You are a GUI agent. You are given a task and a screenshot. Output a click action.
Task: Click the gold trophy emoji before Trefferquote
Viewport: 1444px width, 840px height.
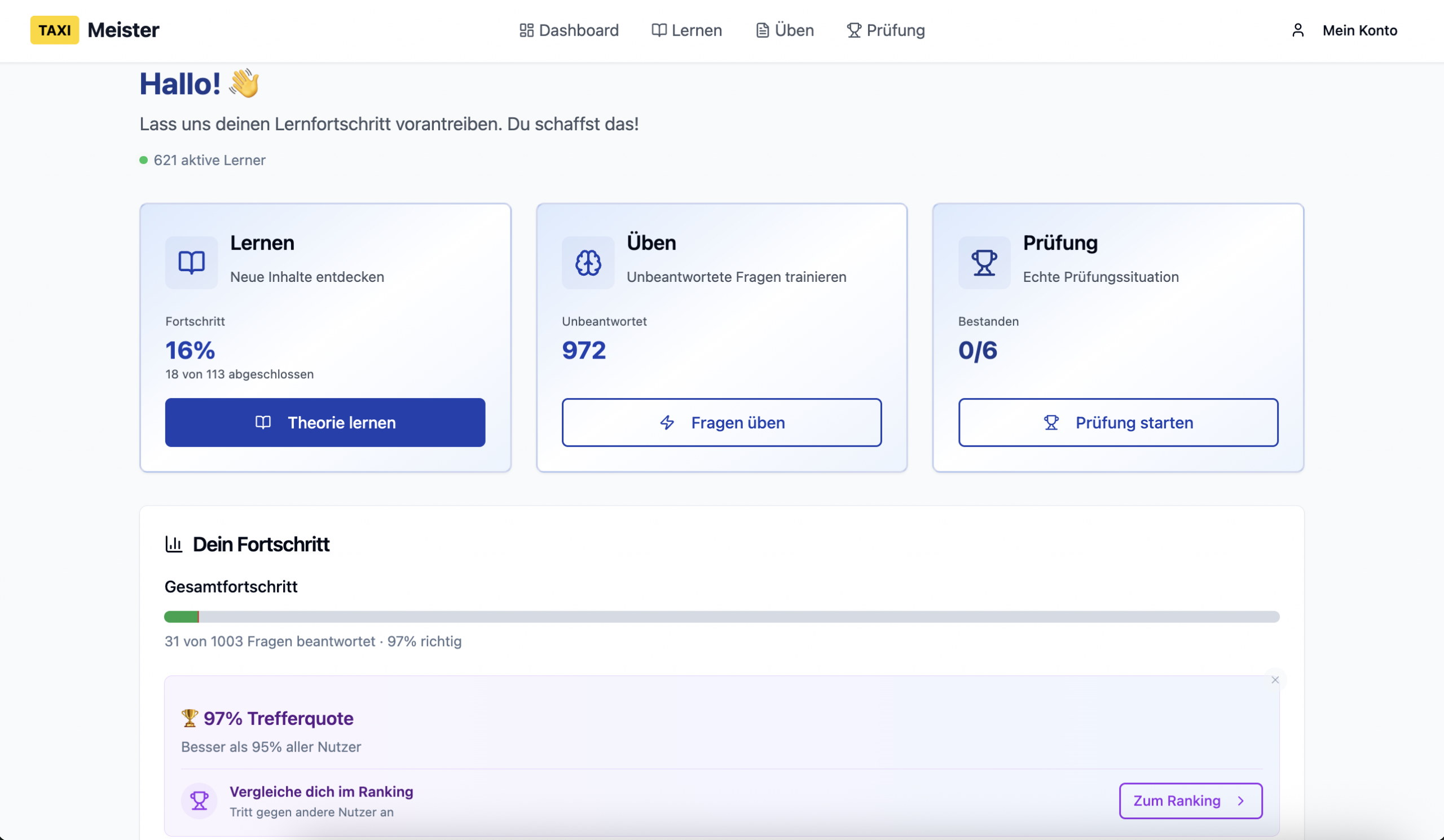coord(190,718)
